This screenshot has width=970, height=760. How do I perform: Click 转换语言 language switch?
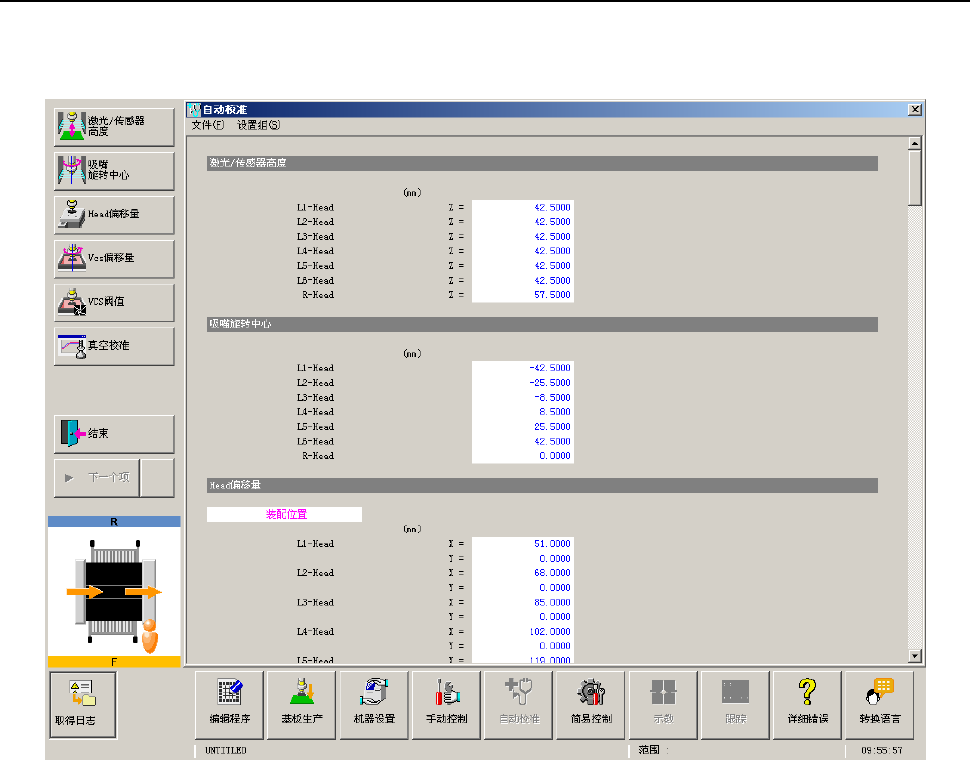(880, 705)
